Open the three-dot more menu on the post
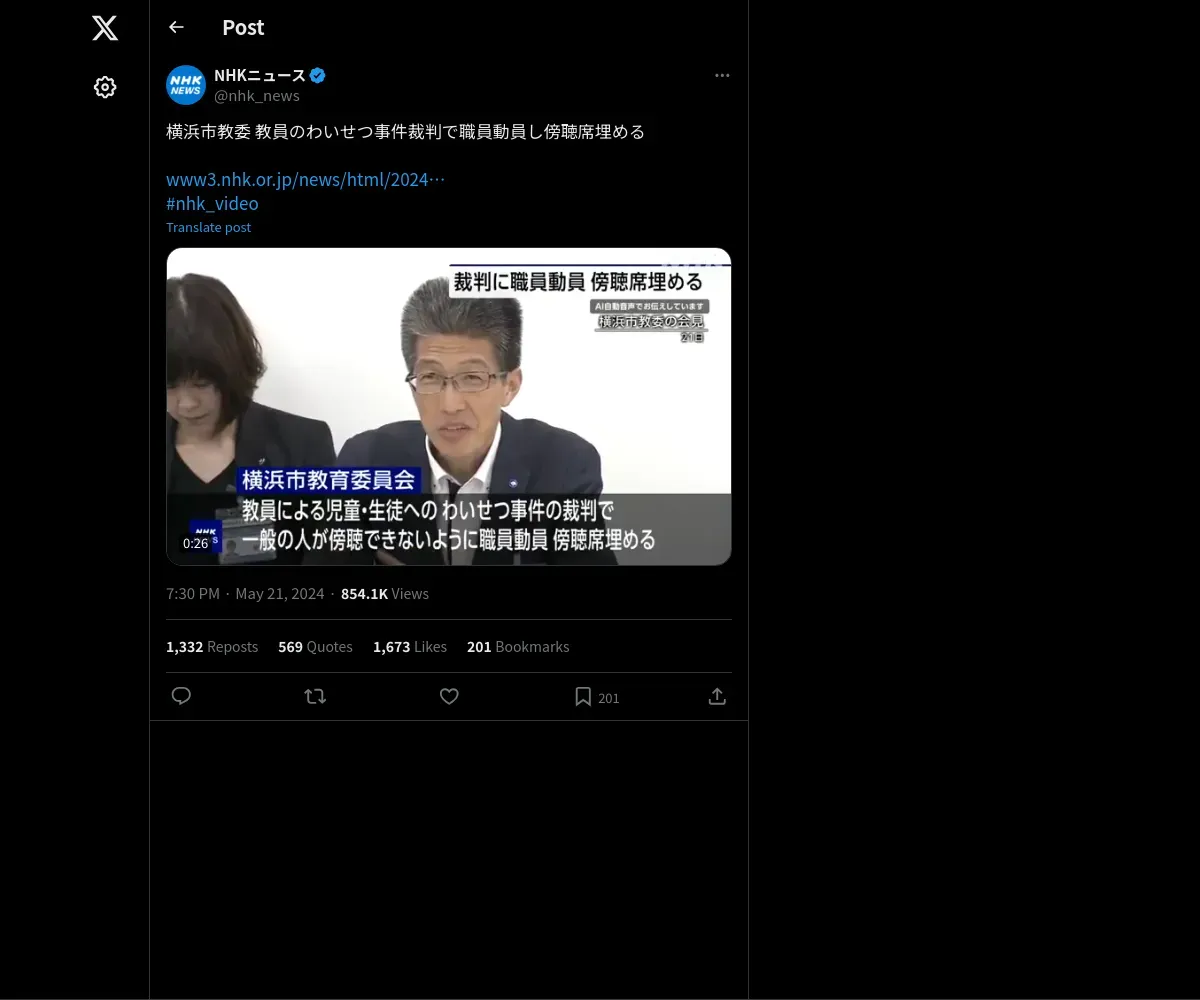The image size is (1200, 1000). [x=722, y=75]
